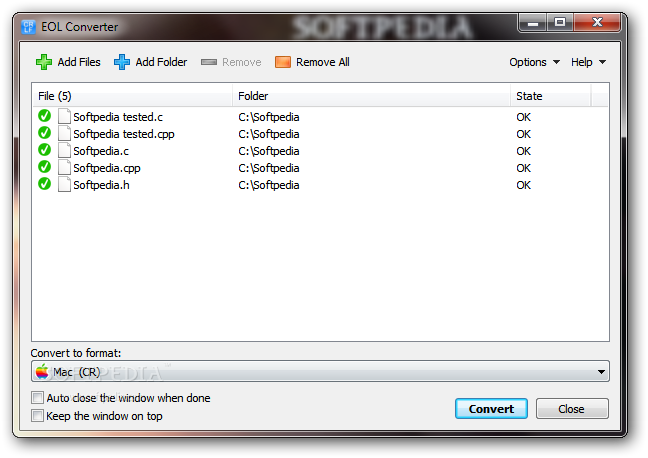Click file page icon of Softpedia tested.c
The image size is (648, 458).
(64, 117)
